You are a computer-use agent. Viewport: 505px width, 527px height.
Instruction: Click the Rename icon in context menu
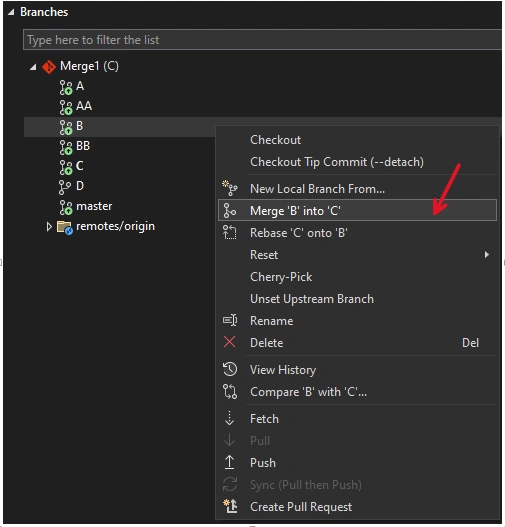pyautogui.click(x=230, y=320)
